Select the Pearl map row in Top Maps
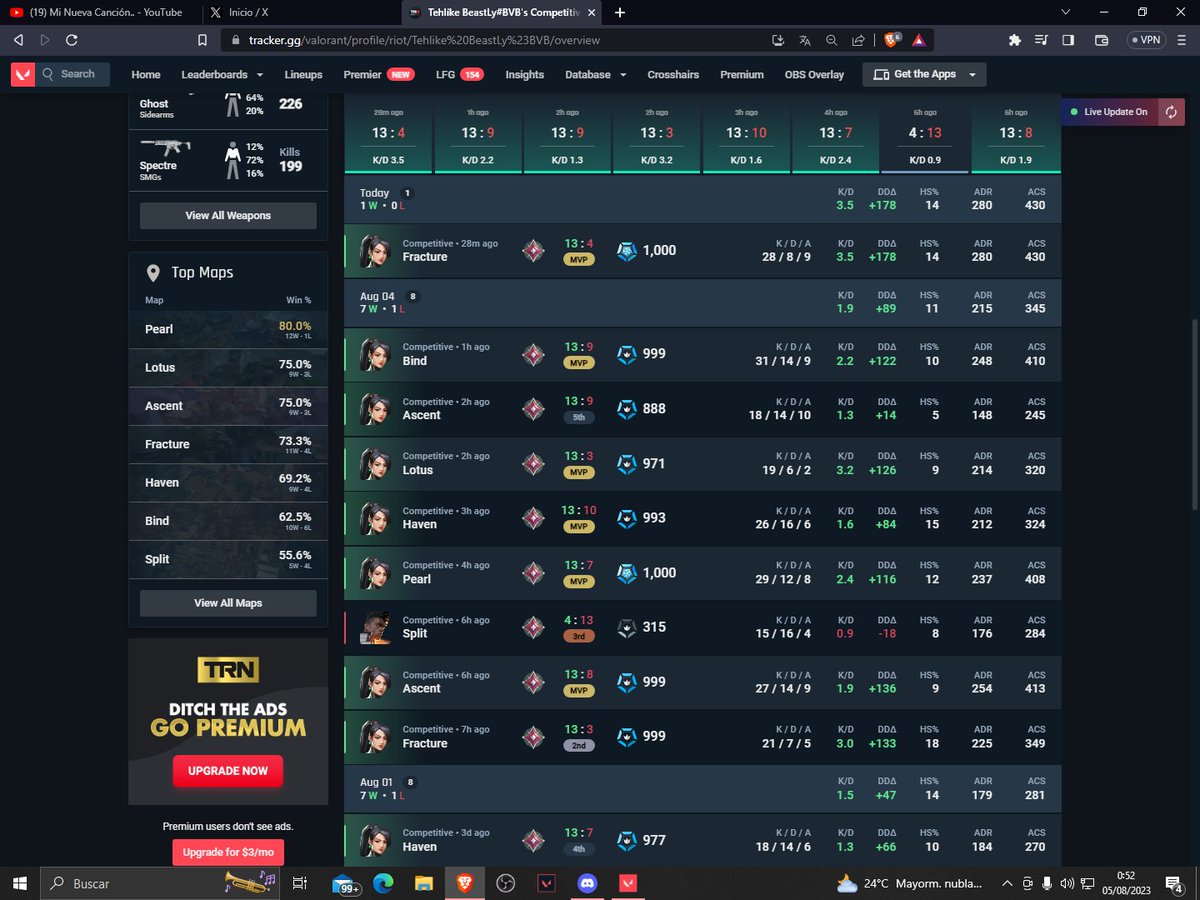This screenshot has width=1200, height=900. click(x=228, y=329)
